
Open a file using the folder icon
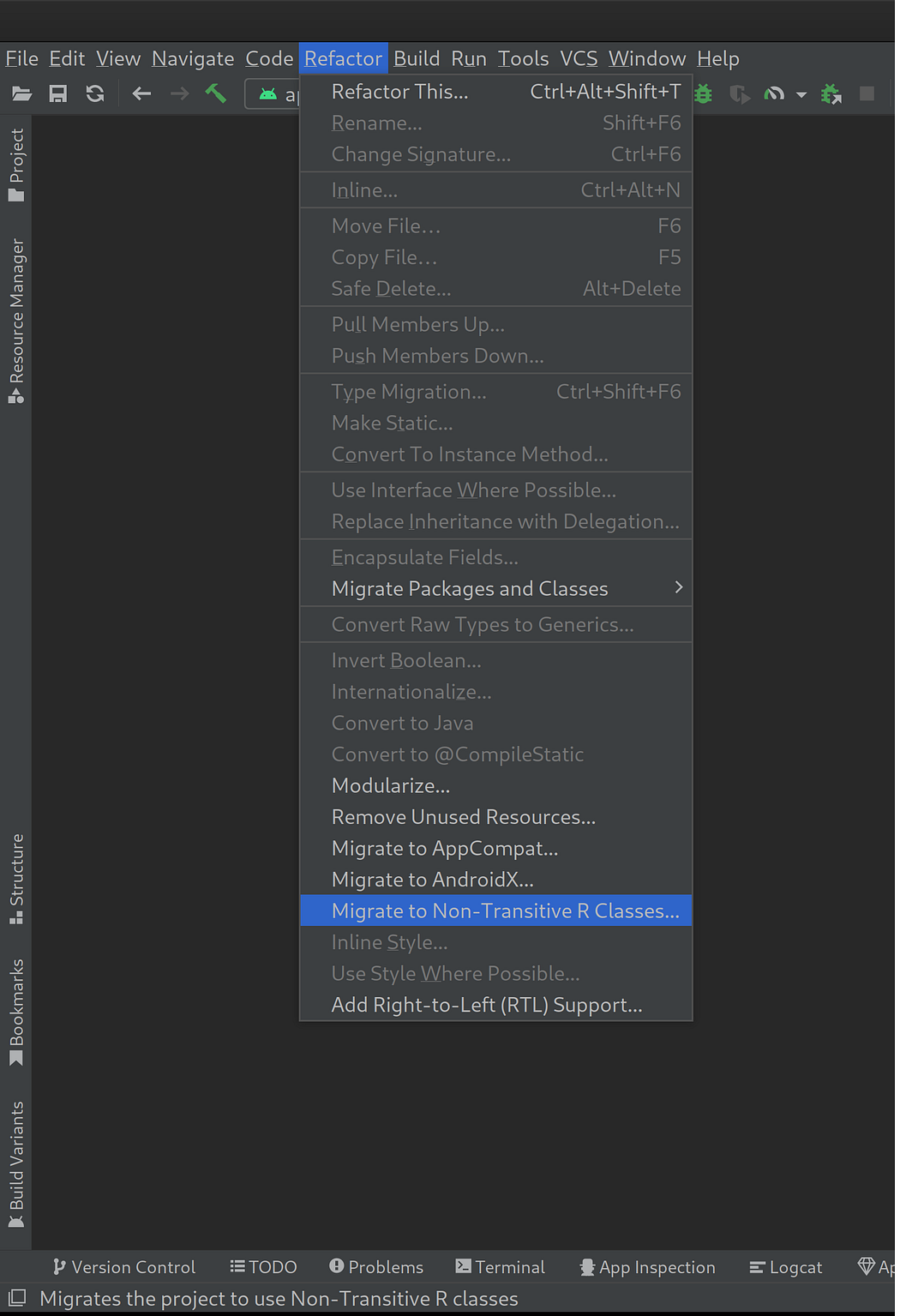[x=21, y=94]
